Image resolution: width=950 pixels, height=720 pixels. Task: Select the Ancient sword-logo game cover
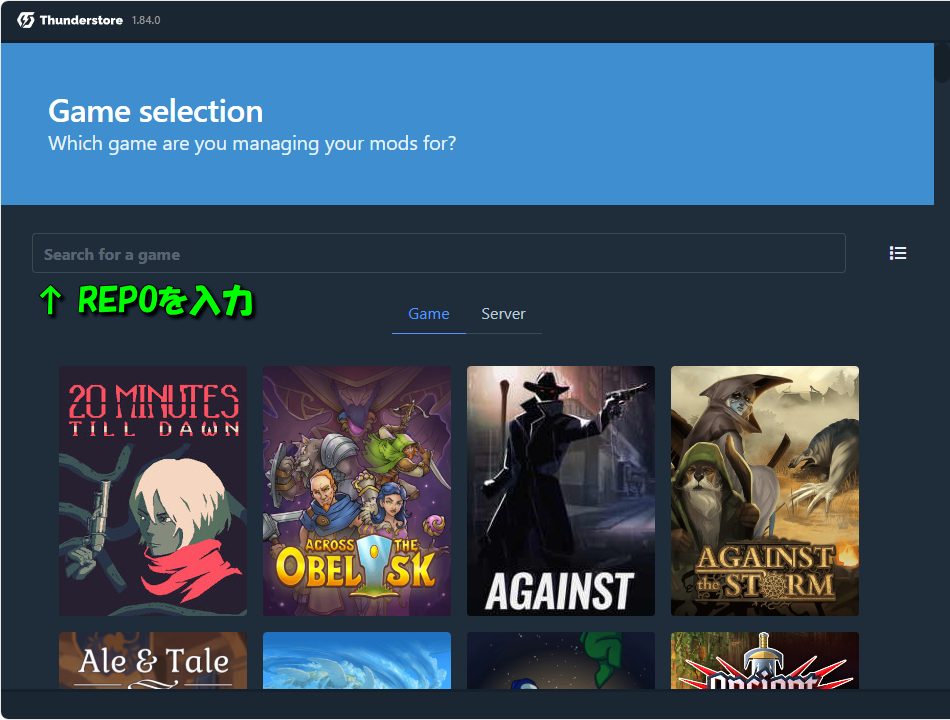click(765, 661)
